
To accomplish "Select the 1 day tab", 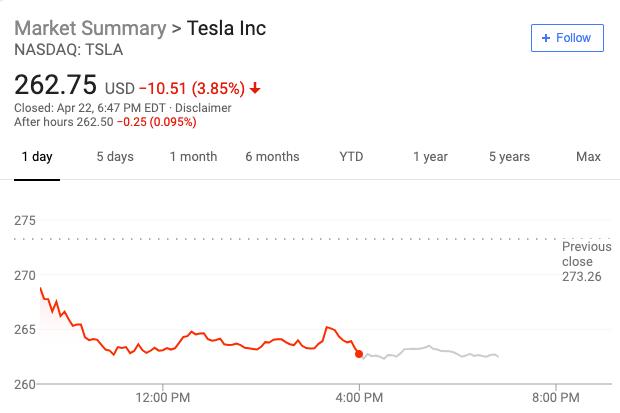I will tap(37, 157).
